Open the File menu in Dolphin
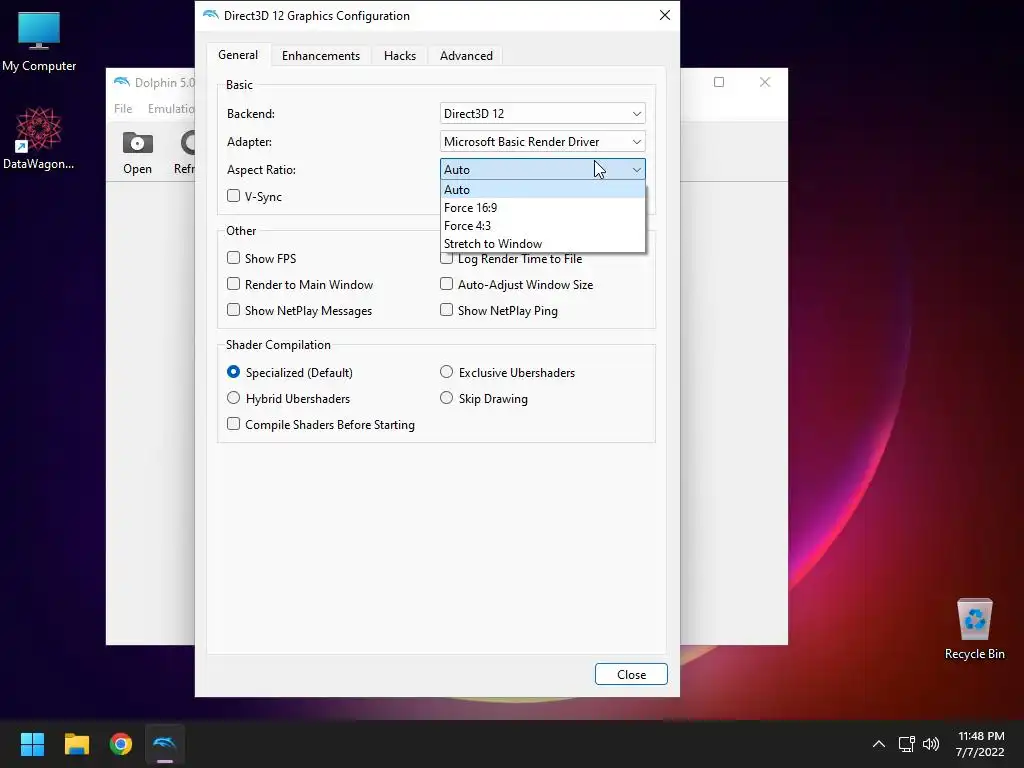 [123, 108]
